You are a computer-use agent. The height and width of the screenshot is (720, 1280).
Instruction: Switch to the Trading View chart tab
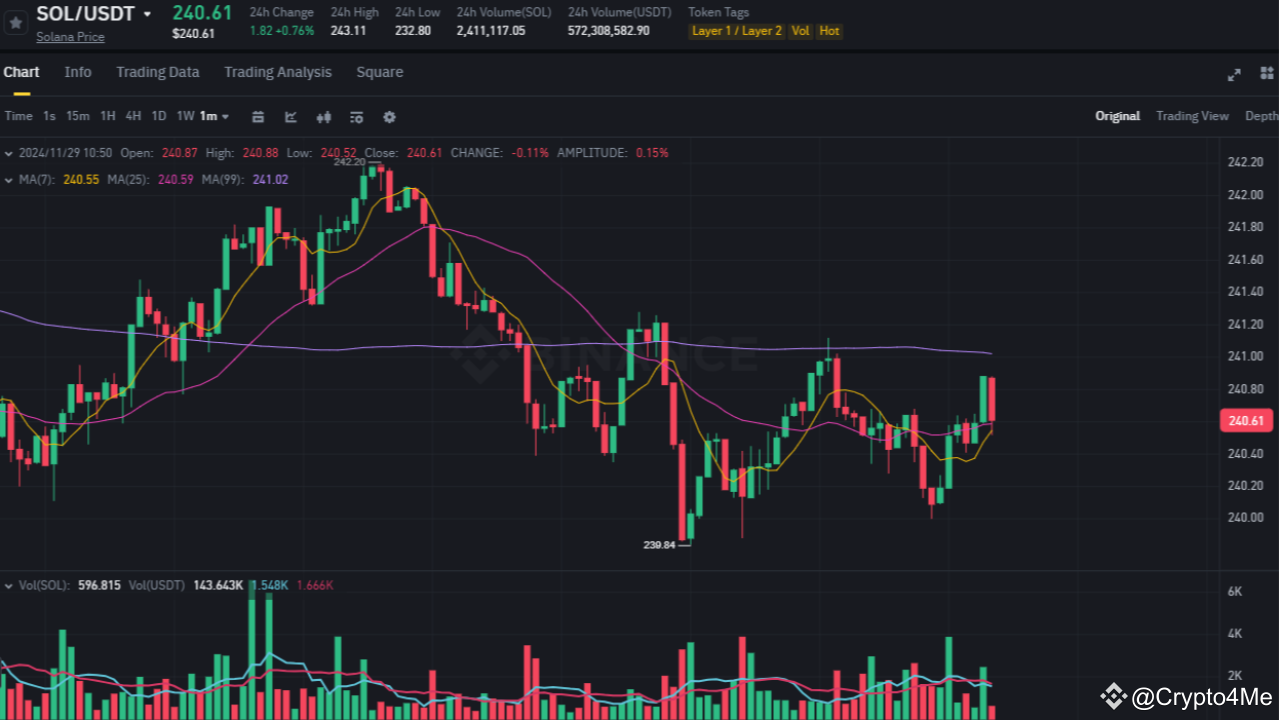[1192, 116]
